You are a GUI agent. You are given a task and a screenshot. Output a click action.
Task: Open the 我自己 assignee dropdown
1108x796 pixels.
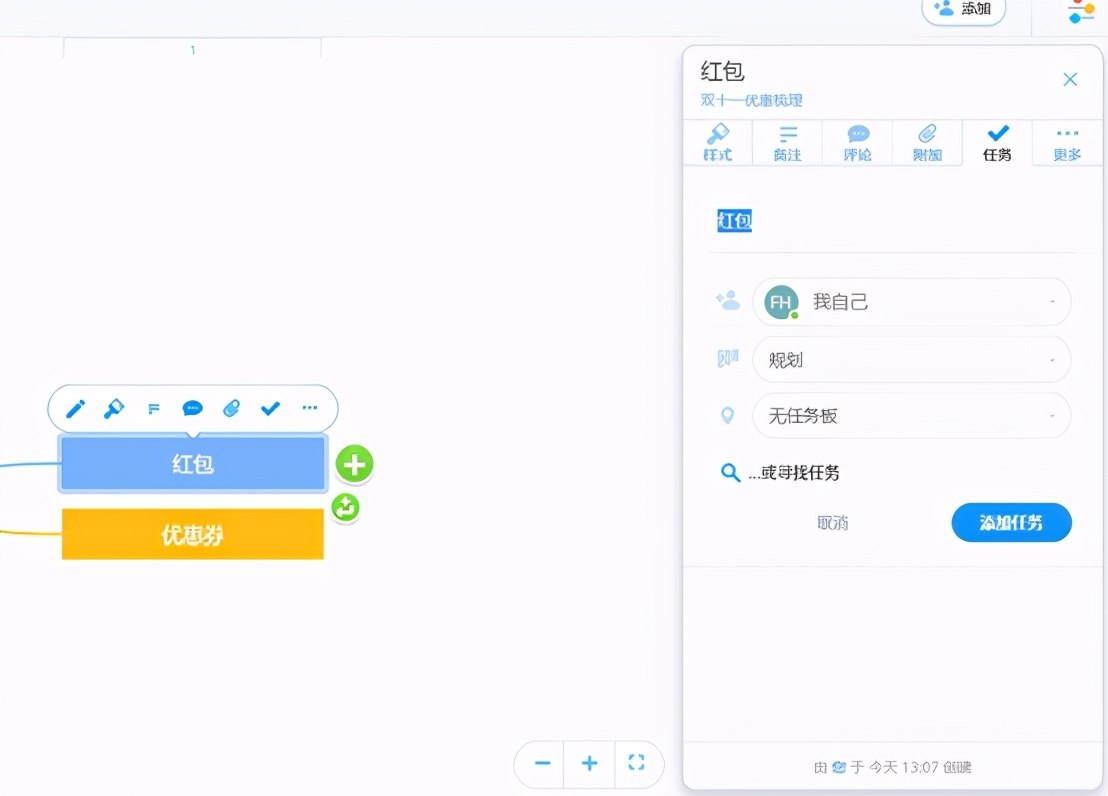912,302
